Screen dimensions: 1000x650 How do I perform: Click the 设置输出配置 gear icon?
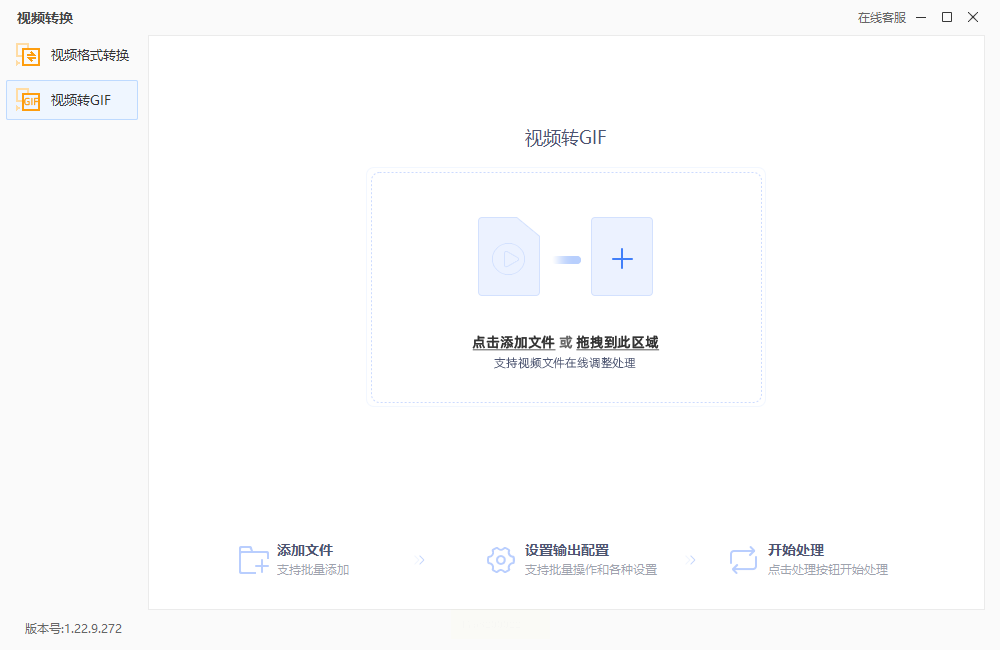[501, 560]
